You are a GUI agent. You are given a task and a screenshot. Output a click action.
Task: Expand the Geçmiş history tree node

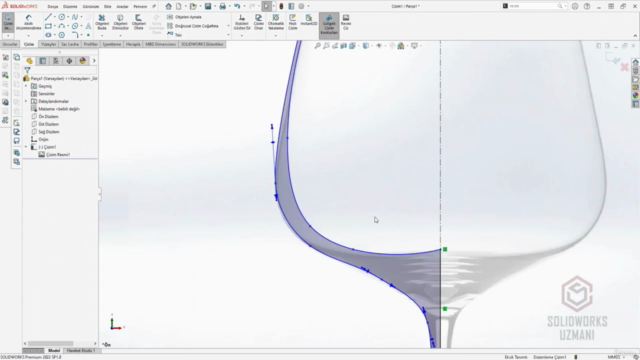tap(26, 86)
